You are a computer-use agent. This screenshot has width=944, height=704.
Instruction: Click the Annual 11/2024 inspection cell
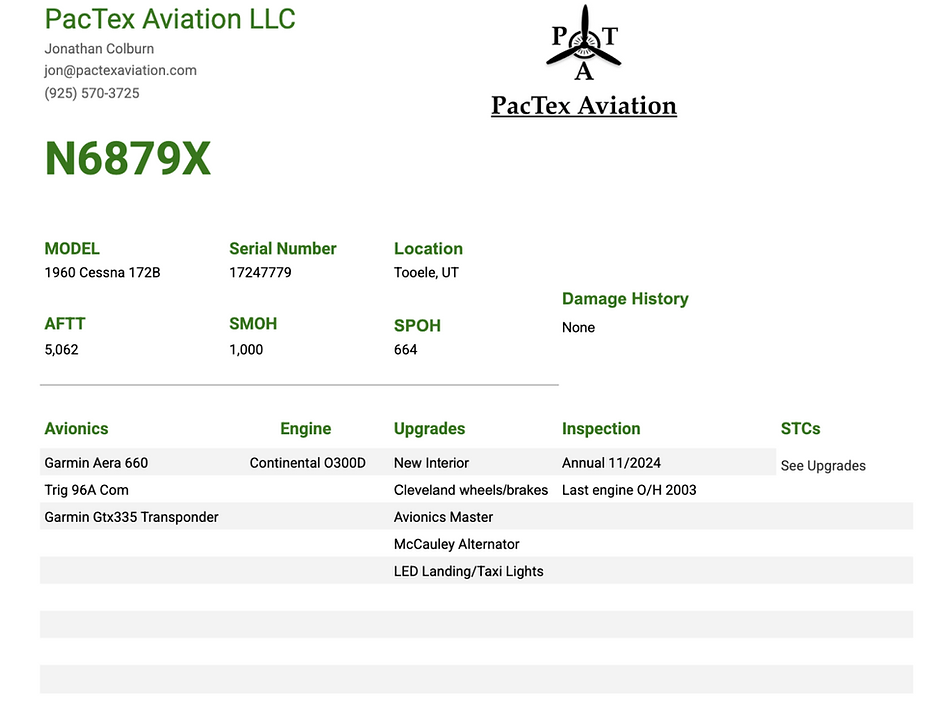pyautogui.click(x=611, y=463)
